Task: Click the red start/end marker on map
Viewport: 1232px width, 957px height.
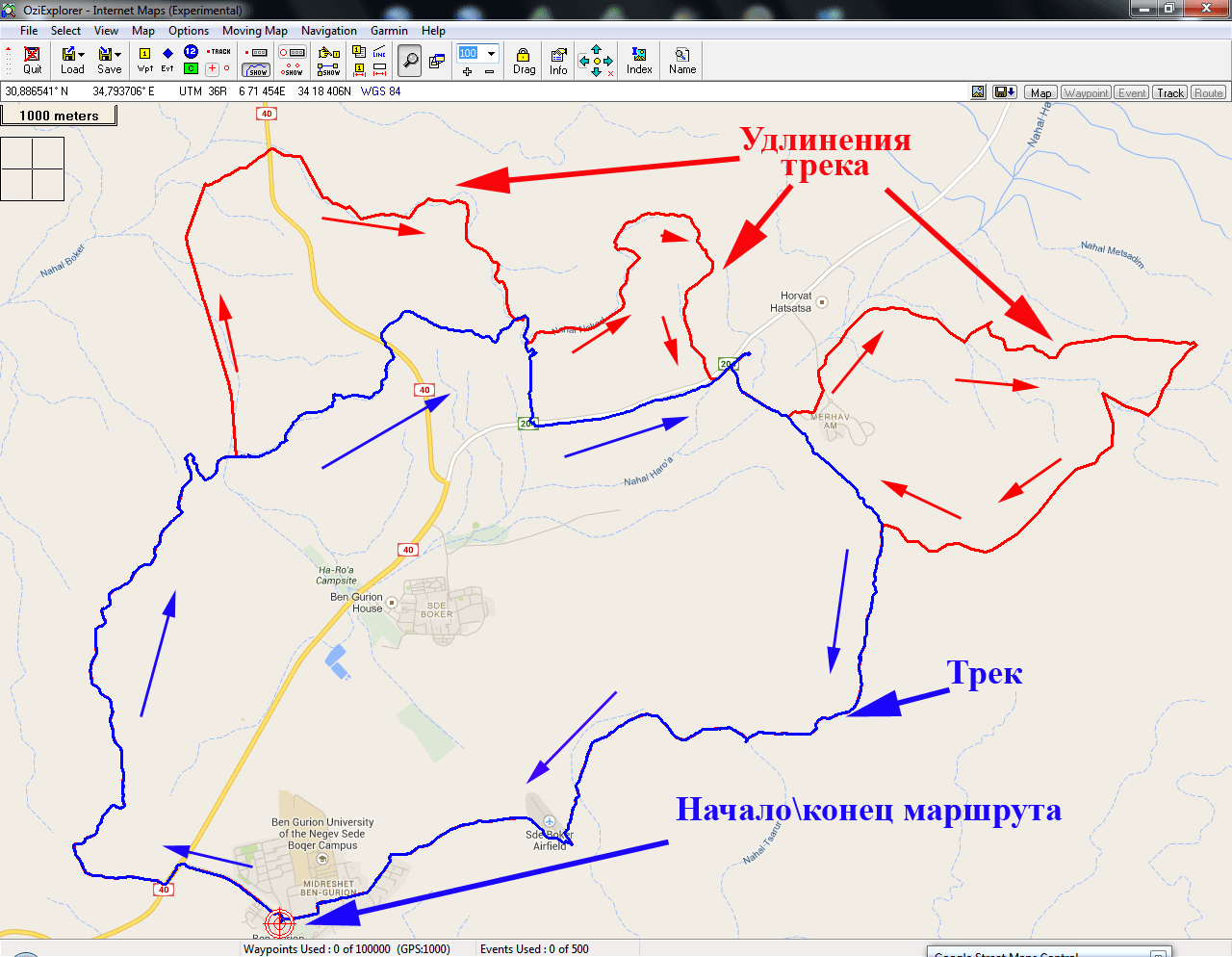Action: click(279, 922)
